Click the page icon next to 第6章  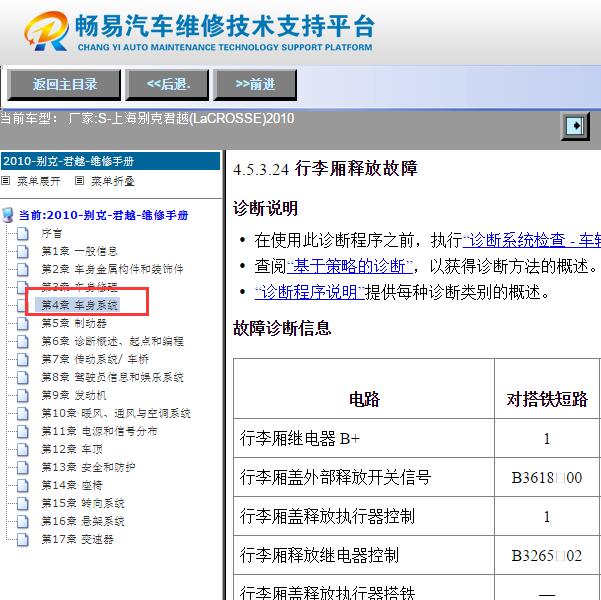(23, 341)
